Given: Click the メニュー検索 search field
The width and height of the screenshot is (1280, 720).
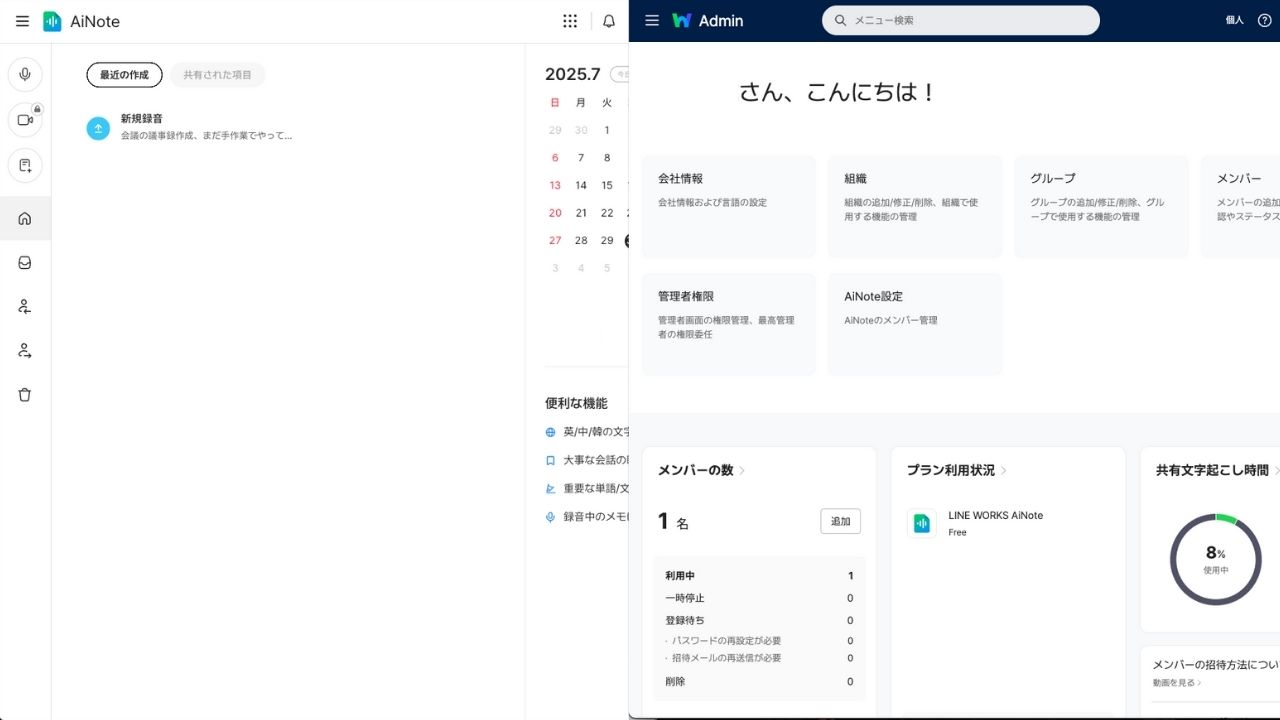Looking at the screenshot, I should click(960, 20).
